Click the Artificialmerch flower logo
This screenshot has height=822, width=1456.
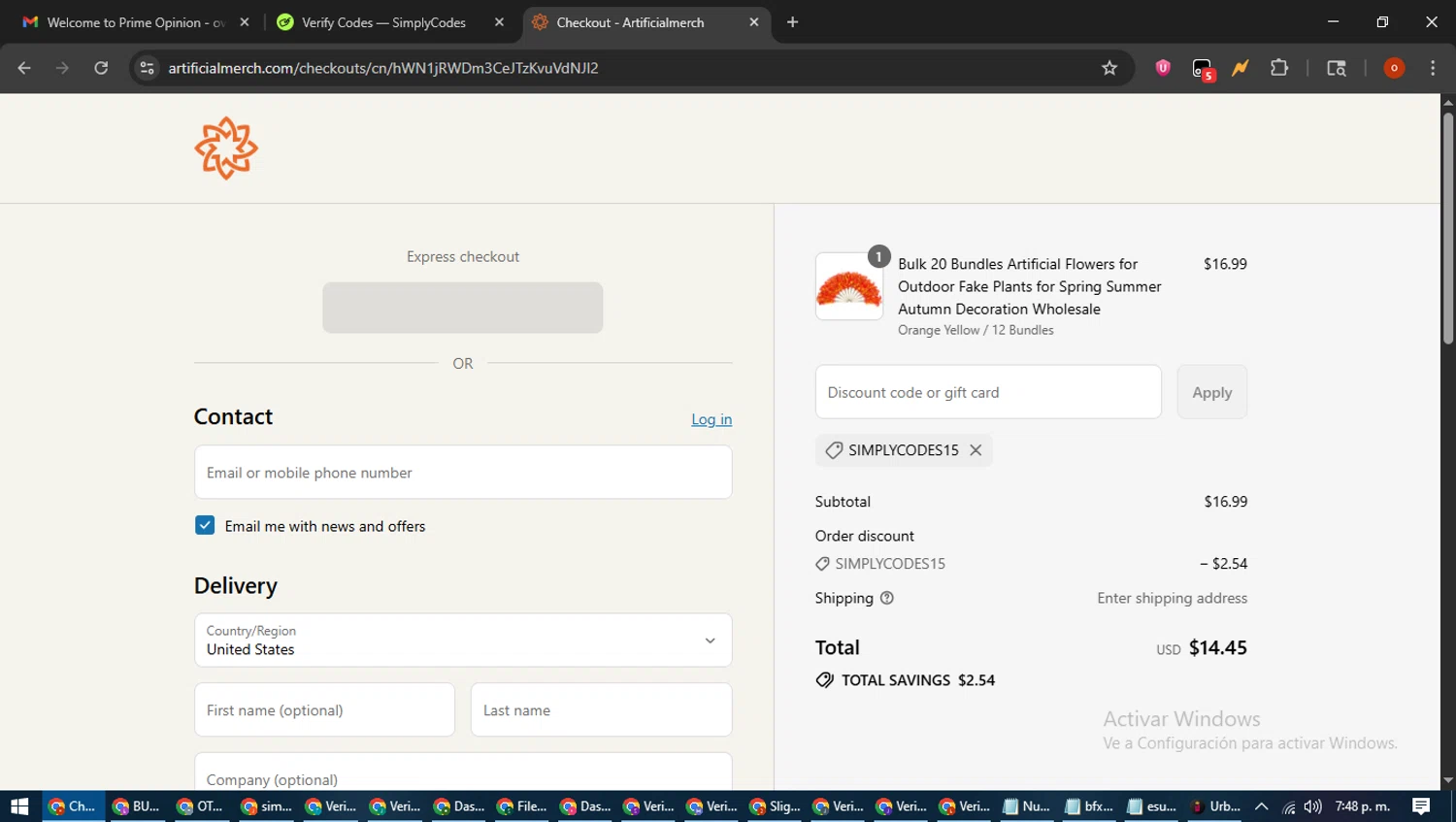tap(226, 148)
